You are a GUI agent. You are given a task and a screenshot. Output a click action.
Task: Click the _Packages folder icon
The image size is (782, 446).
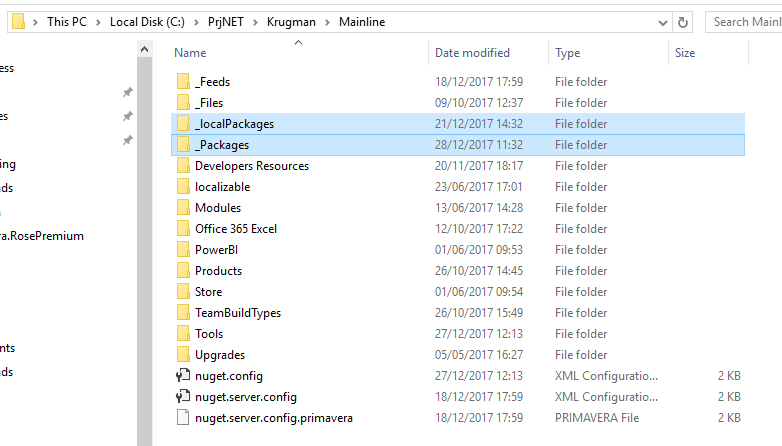pyautogui.click(x=183, y=144)
